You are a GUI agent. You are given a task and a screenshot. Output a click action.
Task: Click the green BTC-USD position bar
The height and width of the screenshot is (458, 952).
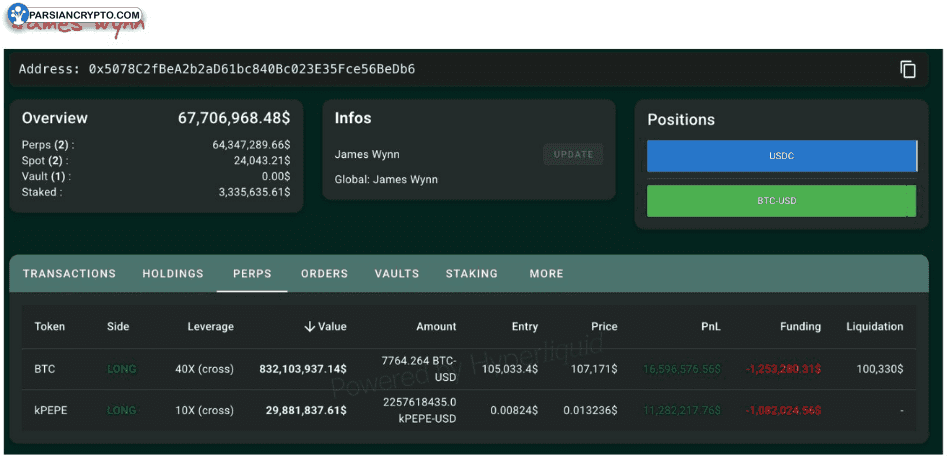pos(781,201)
